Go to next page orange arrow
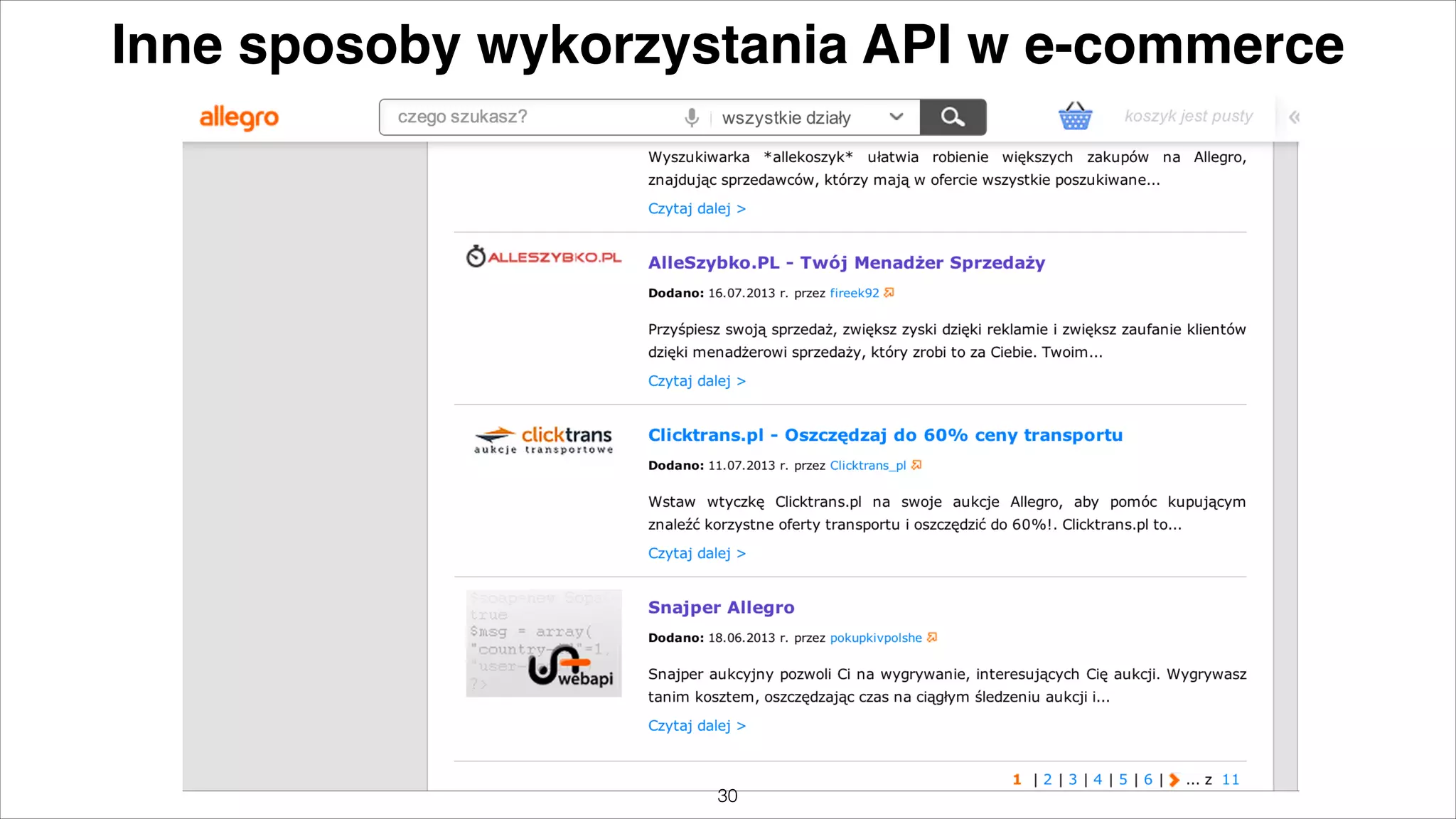Screen dimensions: 1456x819 pos(1174,780)
